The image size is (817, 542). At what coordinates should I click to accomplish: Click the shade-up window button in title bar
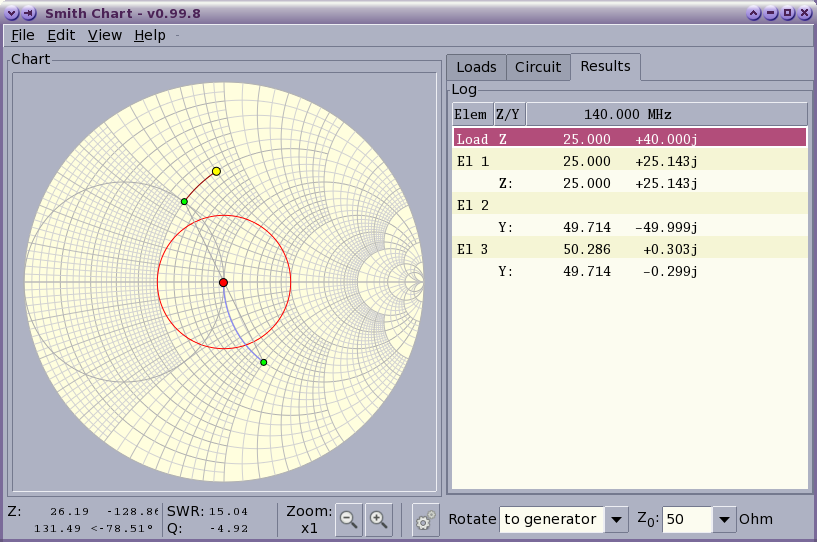coord(753,13)
